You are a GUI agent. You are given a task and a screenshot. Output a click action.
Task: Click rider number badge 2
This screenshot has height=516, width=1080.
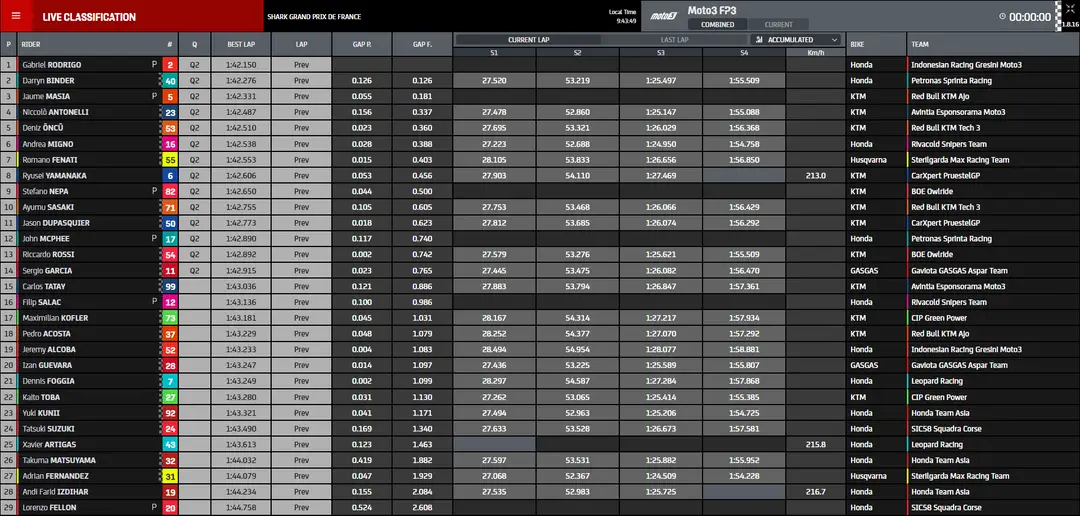[x=170, y=65]
